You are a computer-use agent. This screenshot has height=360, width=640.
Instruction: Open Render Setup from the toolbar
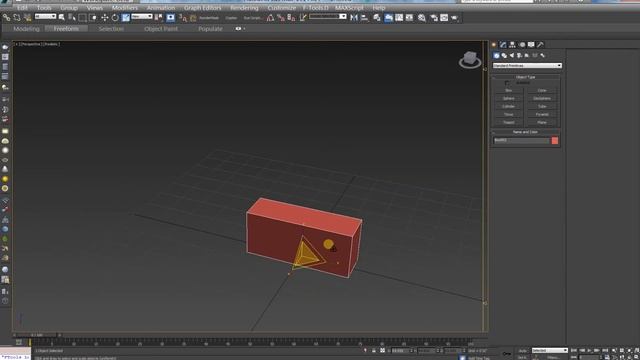(x=433, y=17)
